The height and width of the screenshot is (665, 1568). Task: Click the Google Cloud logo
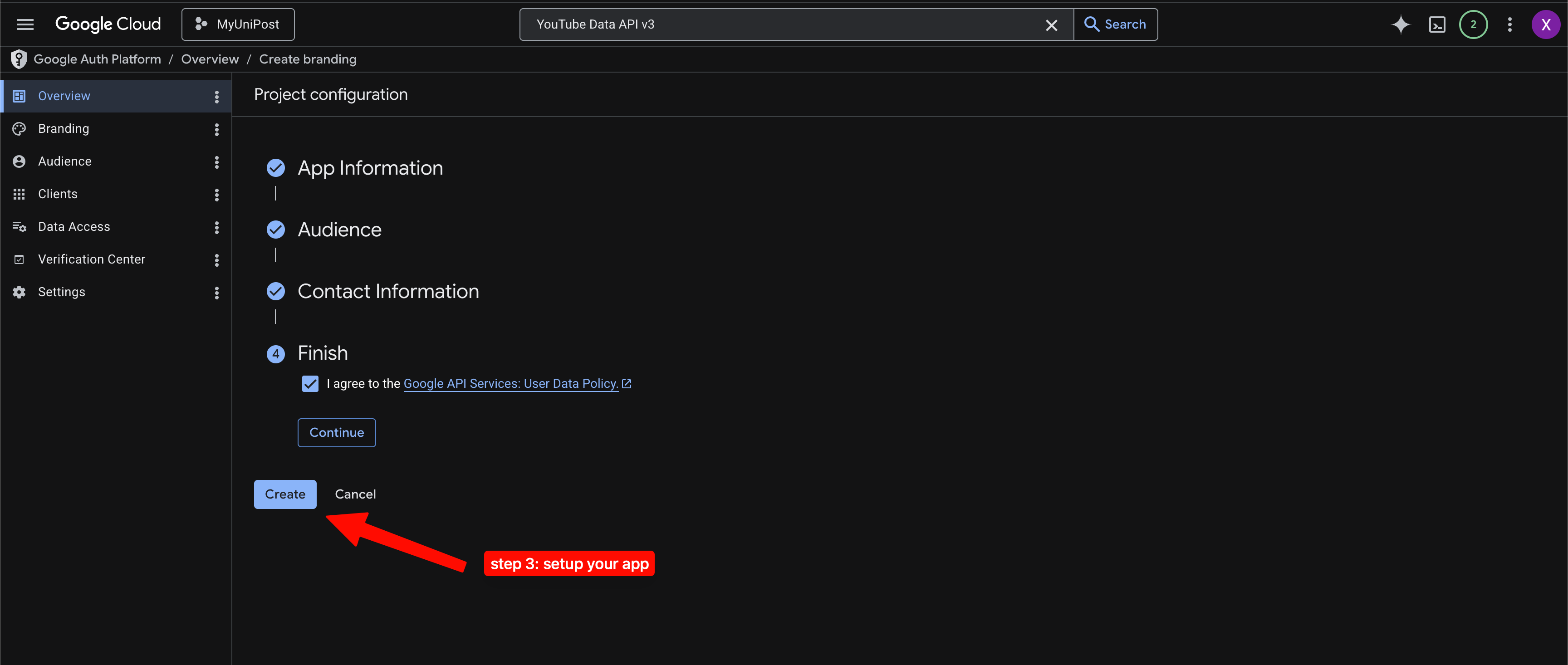coord(108,24)
